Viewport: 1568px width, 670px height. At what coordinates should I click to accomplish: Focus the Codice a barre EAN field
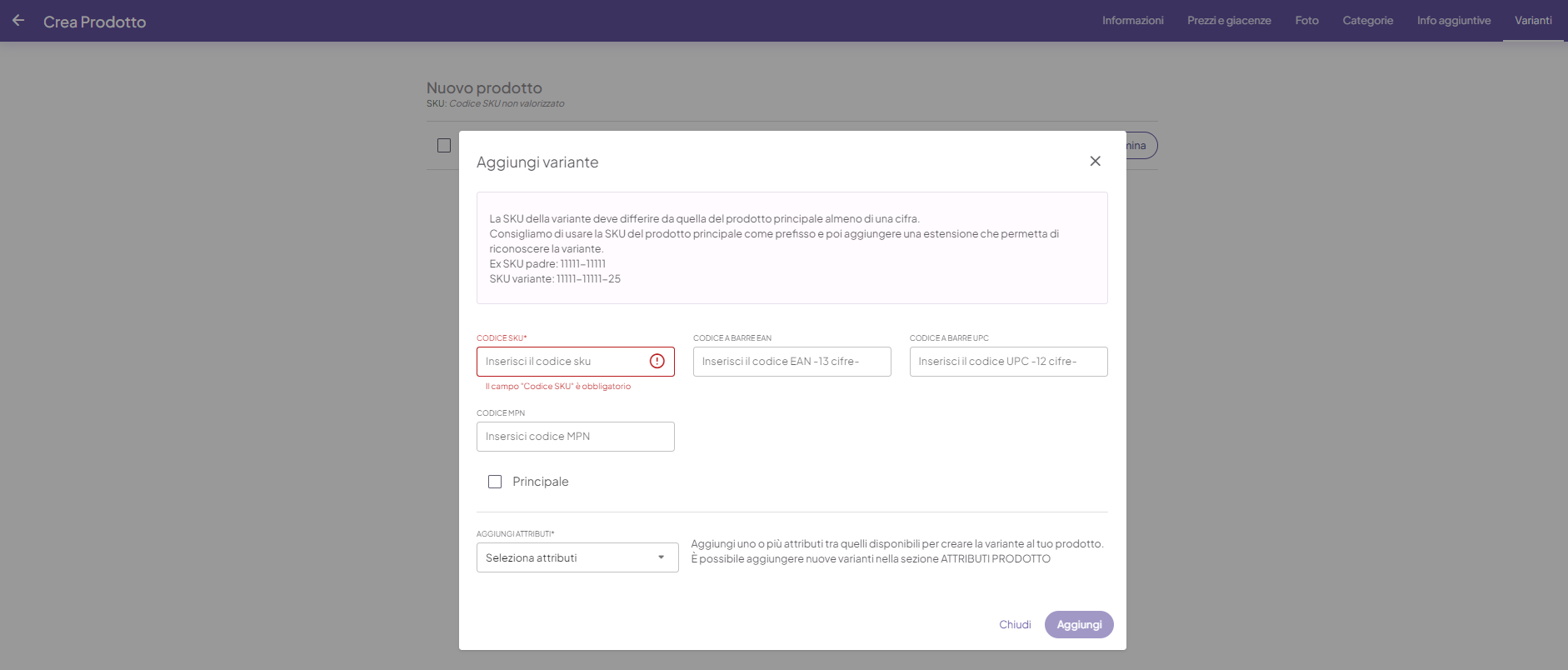coord(792,362)
